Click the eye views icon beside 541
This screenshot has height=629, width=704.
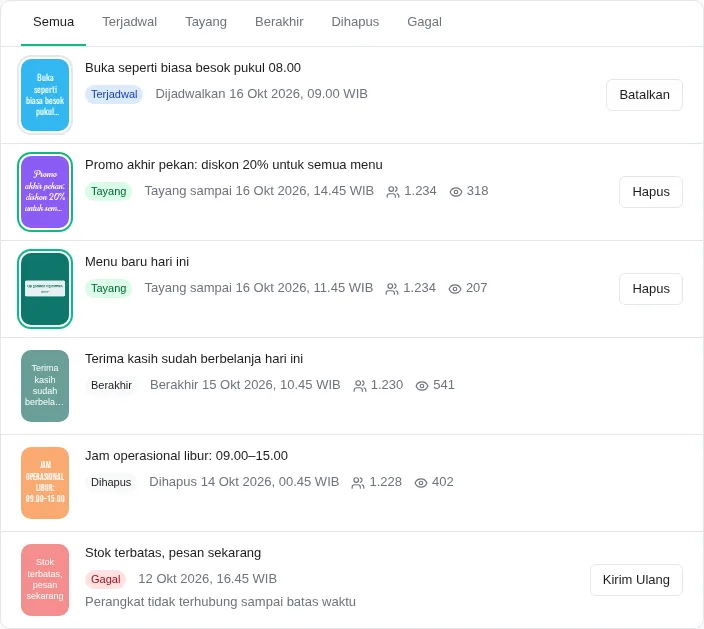point(422,386)
